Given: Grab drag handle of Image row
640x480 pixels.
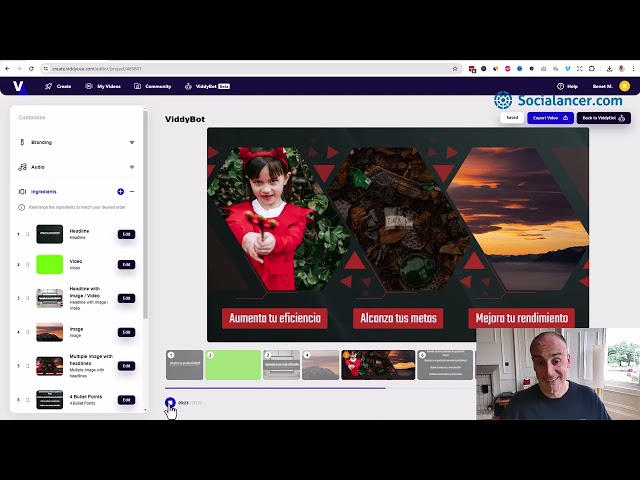Looking at the screenshot, I should pos(28,332).
